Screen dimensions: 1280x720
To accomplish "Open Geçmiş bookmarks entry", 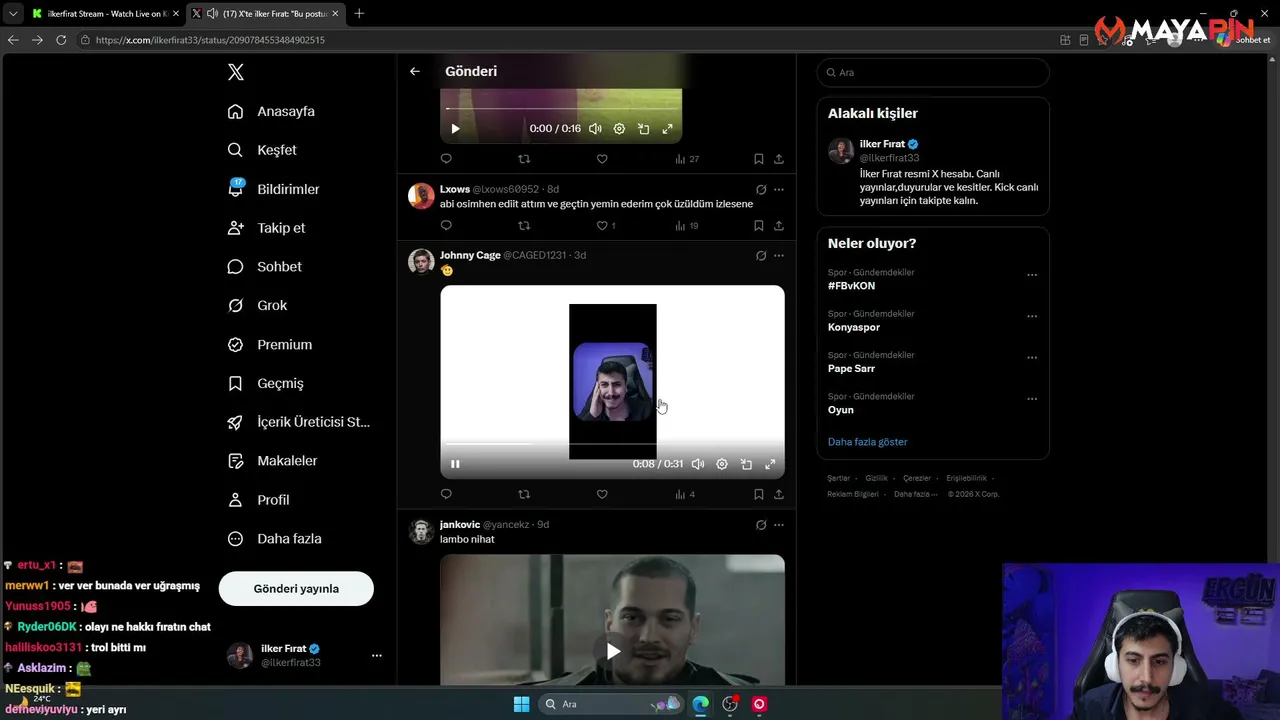I will click(265, 383).
